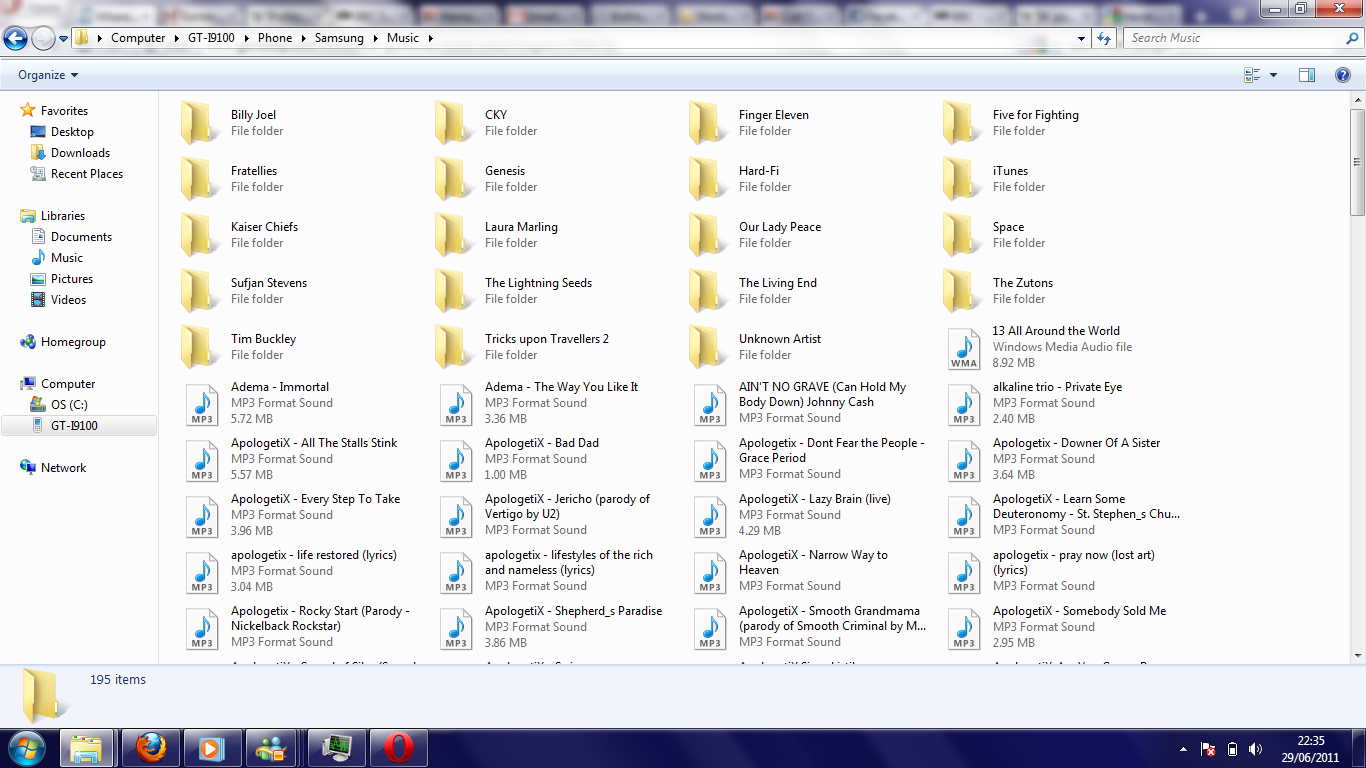Select Recent Places in sidebar
The width and height of the screenshot is (1366, 768).
(x=87, y=174)
